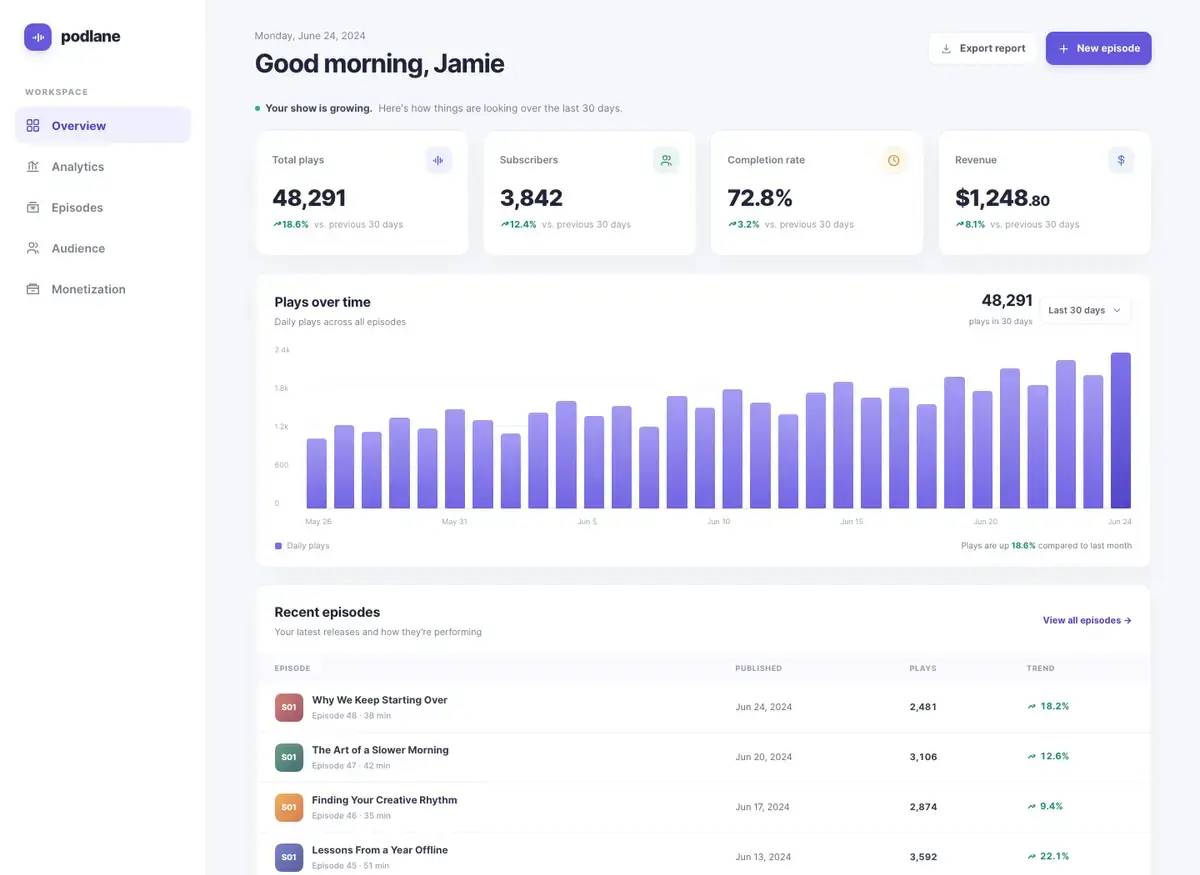Click the S01 artwork for Finding Your Creative Rhythm

(x=289, y=807)
